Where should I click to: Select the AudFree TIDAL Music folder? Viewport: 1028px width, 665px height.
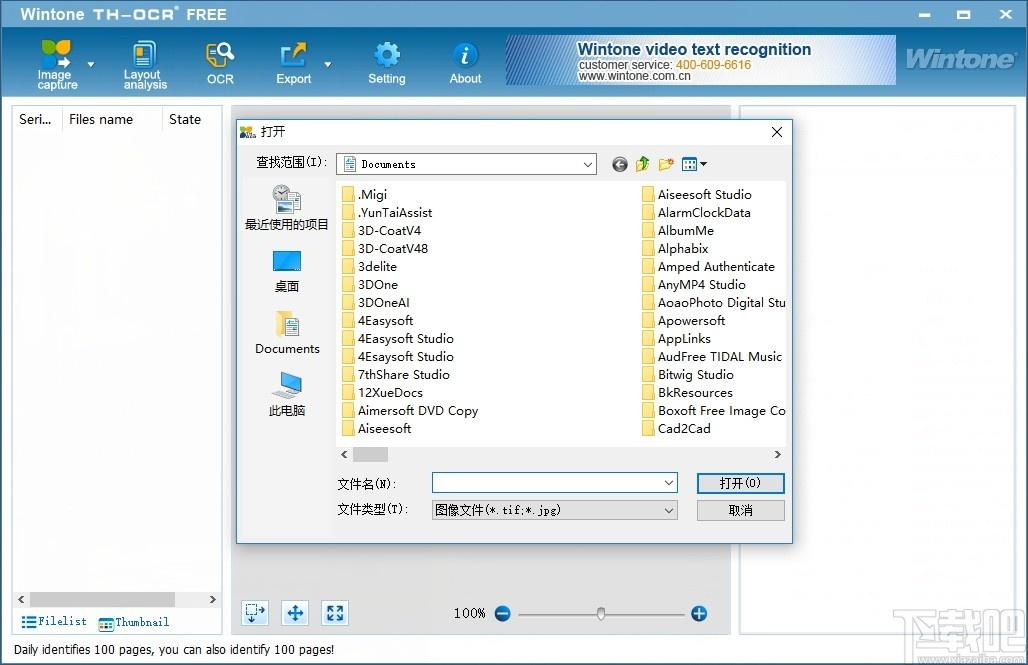pyautogui.click(x=713, y=357)
